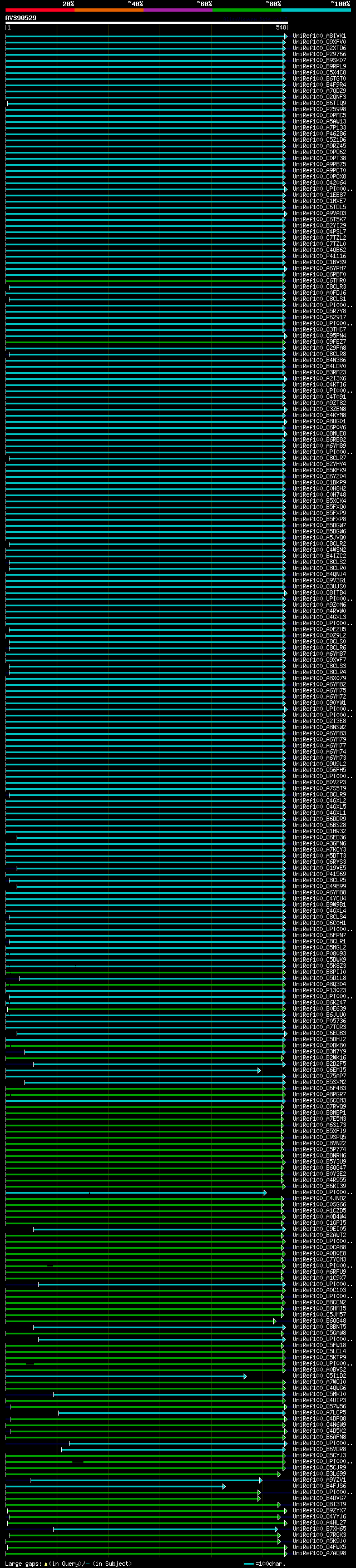Click UniRef100_Q6PBF0 label
Viewport: 356px width, 1568px height.
coord(319,275)
